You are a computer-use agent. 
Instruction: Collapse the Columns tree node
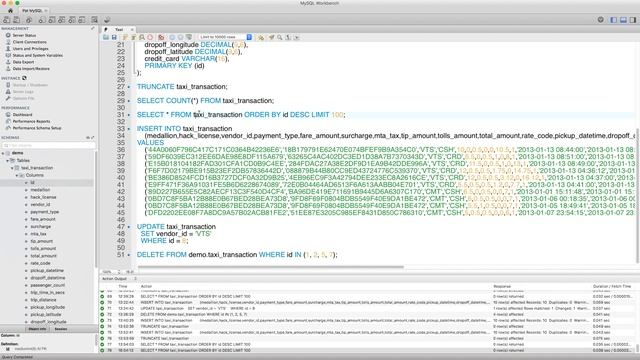pyautogui.click(x=17, y=175)
